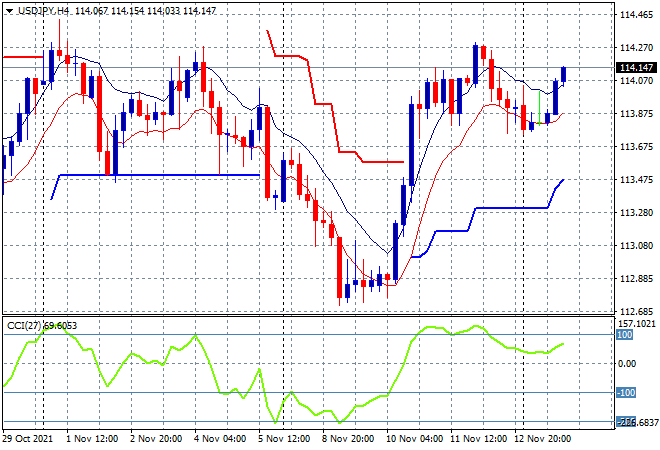Click the 114.070 price scale value

pos(636,80)
